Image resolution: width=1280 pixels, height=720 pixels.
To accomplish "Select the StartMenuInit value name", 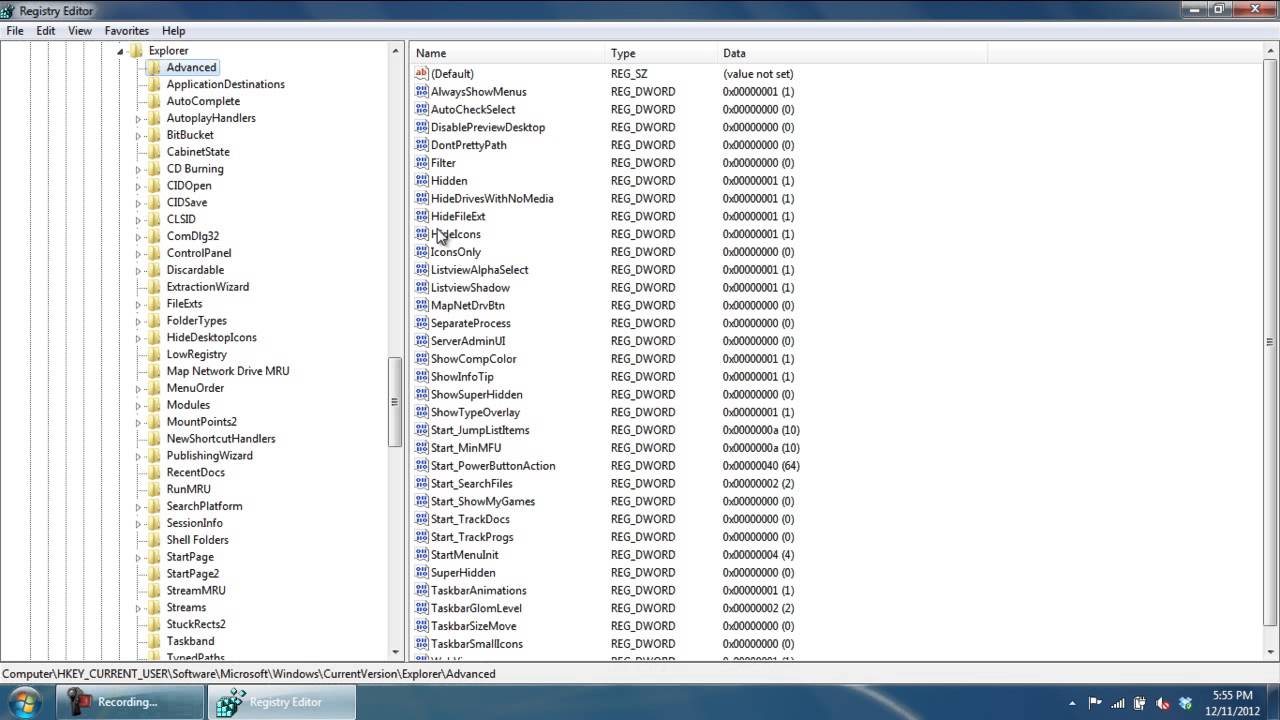I will pyautogui.click(x=464, y=555).
